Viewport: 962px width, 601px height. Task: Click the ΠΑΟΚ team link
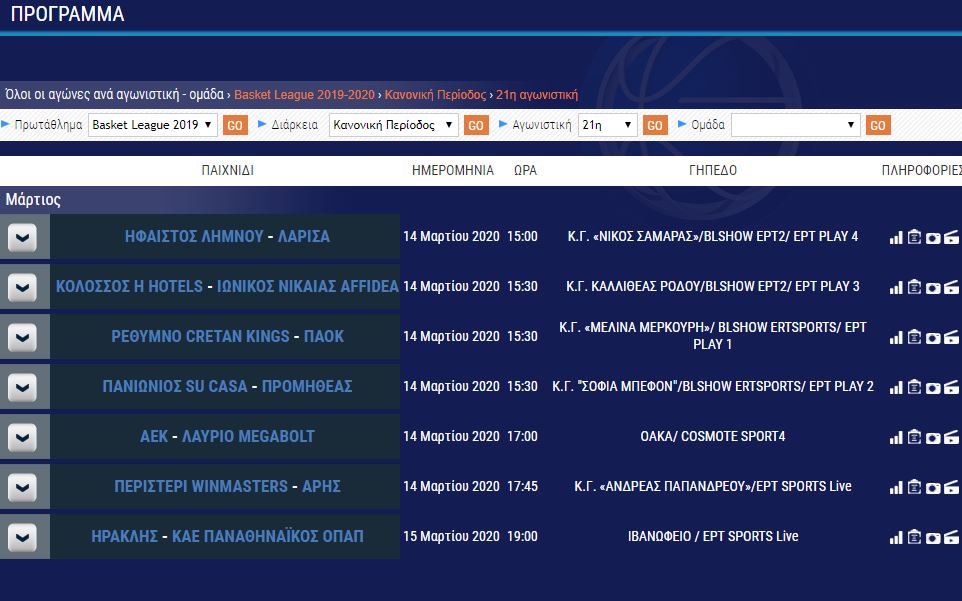pos(323,337)
